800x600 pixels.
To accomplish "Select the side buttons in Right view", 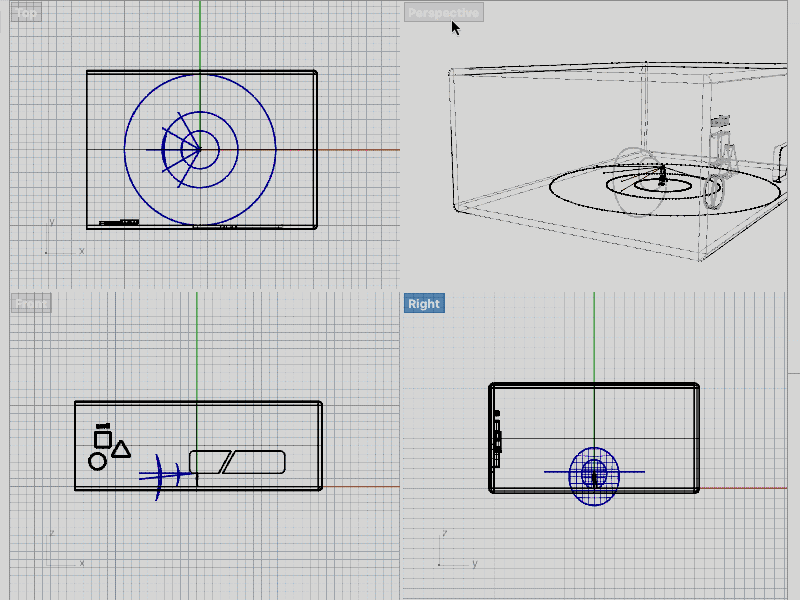I will pyautogui.click(x=497, y=440).
